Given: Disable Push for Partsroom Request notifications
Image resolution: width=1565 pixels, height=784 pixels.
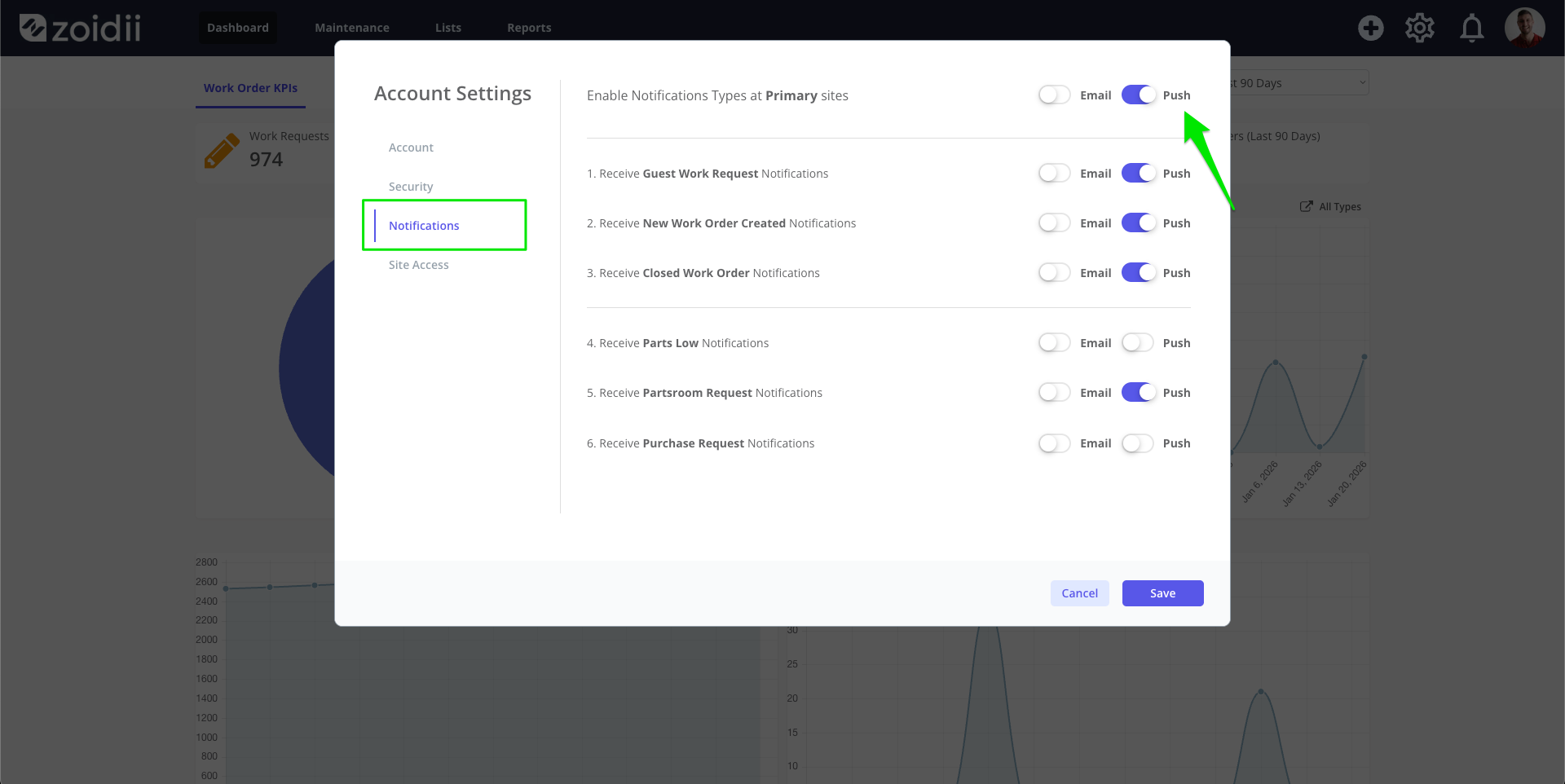Looking at the screenshot, I should (x=1138, y=393).
